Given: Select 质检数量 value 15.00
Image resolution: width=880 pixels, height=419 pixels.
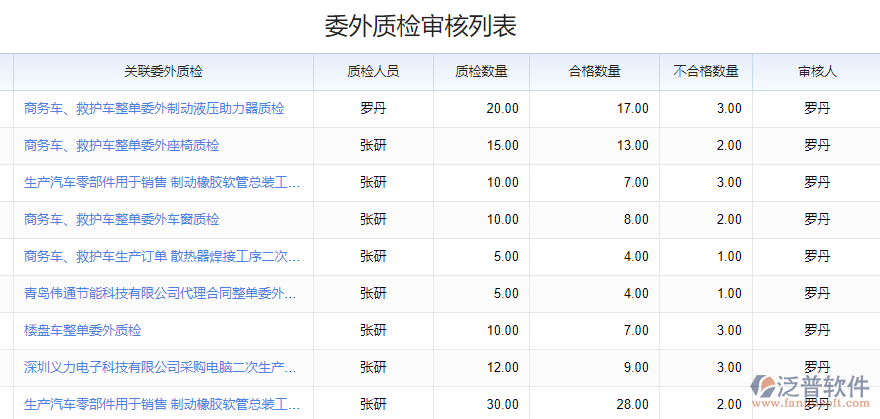Looking at the screenshot, I should click(503, 145).
